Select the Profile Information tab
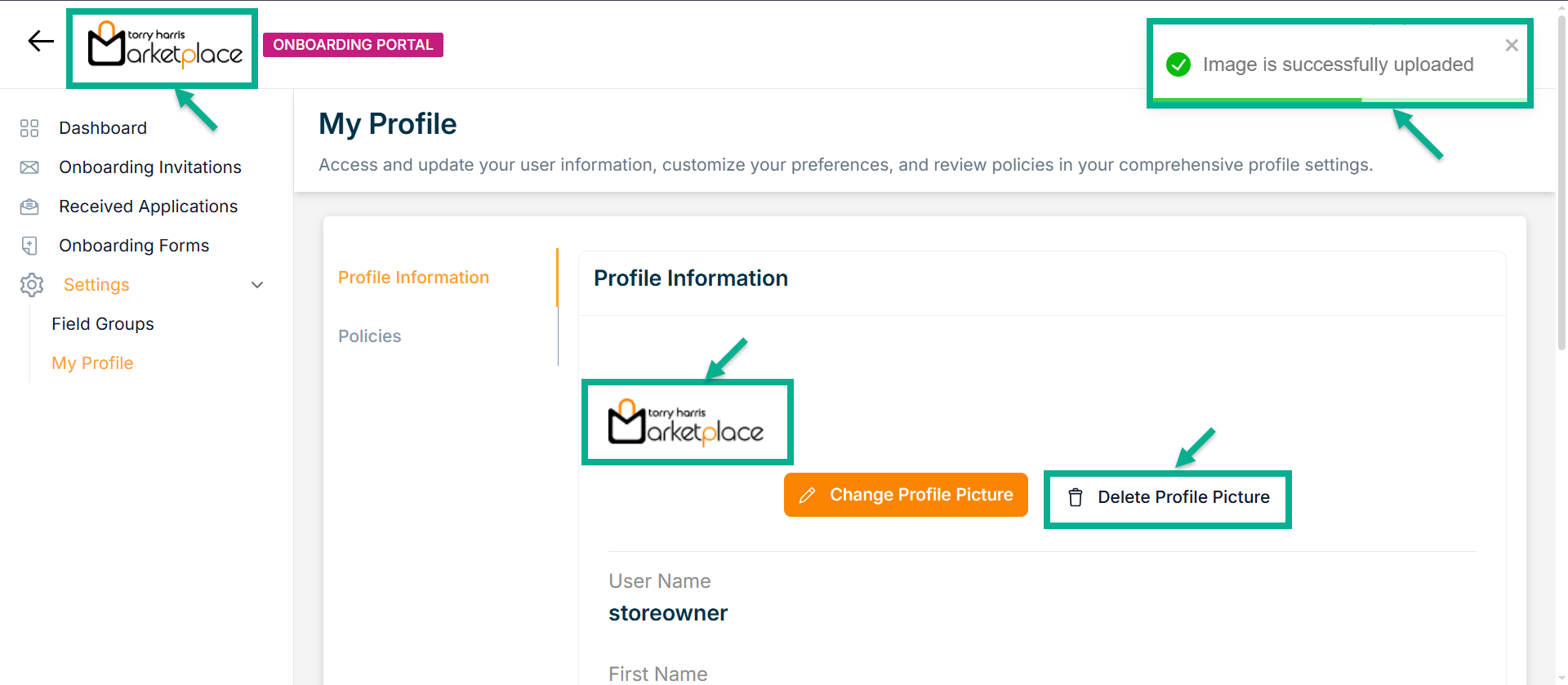1568x685 pixels. click(413, 278)
